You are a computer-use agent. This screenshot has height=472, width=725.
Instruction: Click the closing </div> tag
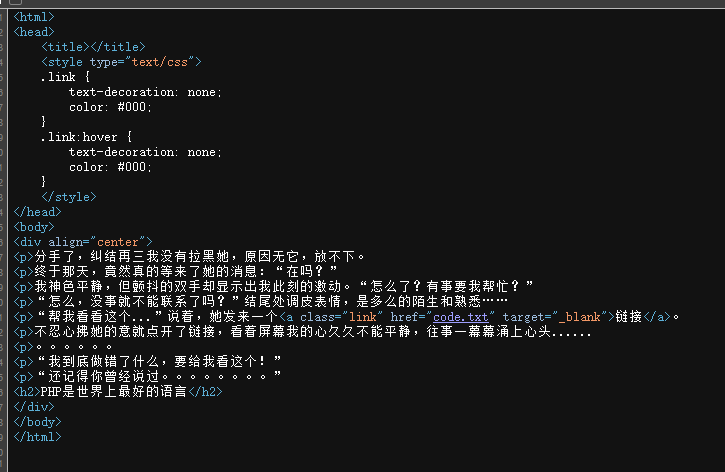(x=34, y=407)
